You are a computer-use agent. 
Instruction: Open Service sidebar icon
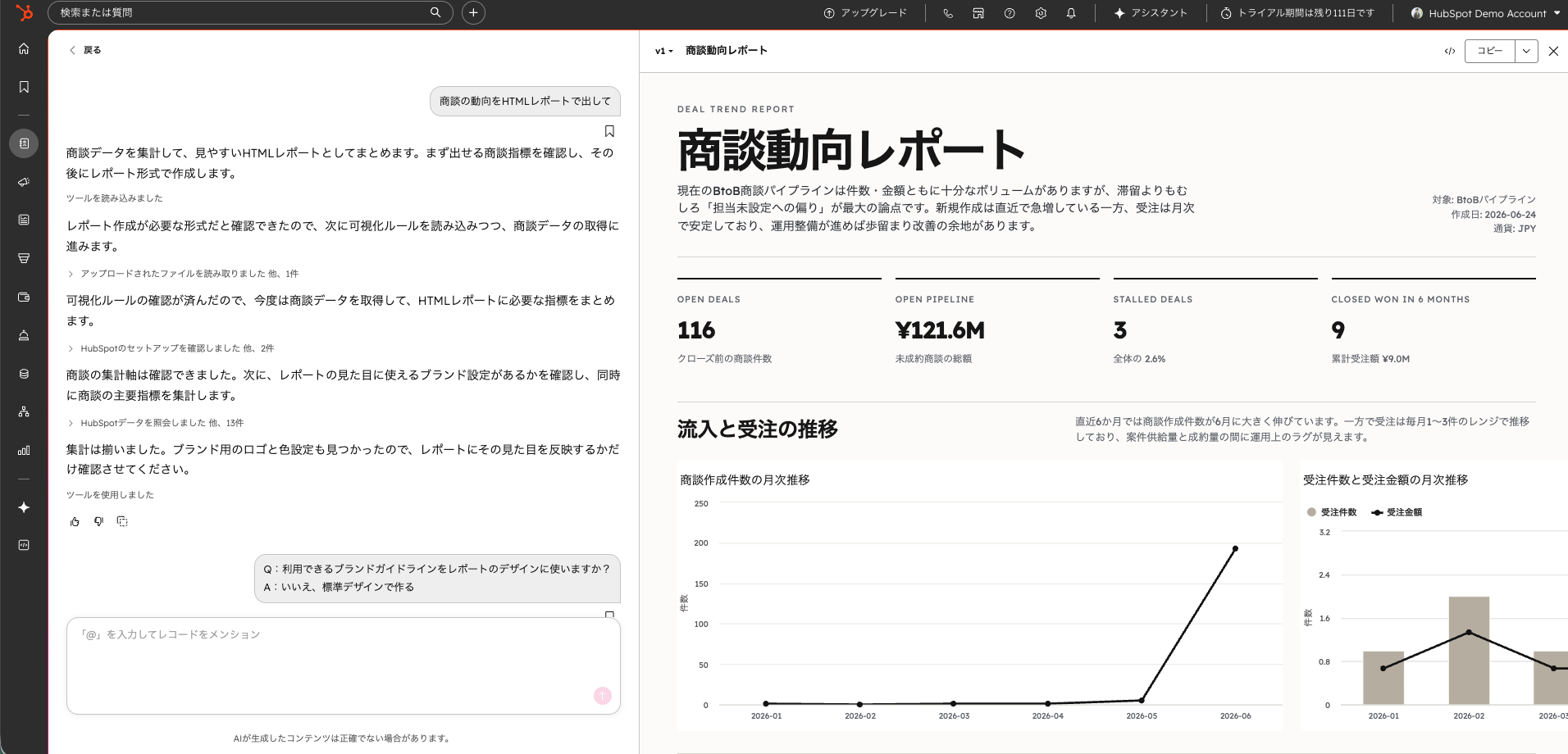click(24, 335)
